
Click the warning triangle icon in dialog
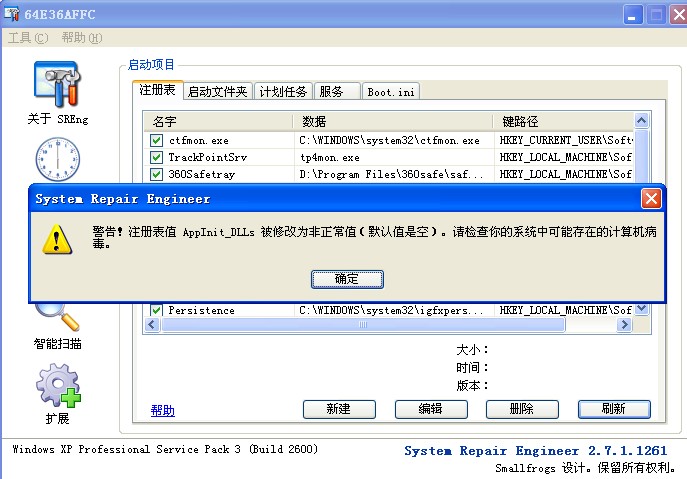[57, 239]
